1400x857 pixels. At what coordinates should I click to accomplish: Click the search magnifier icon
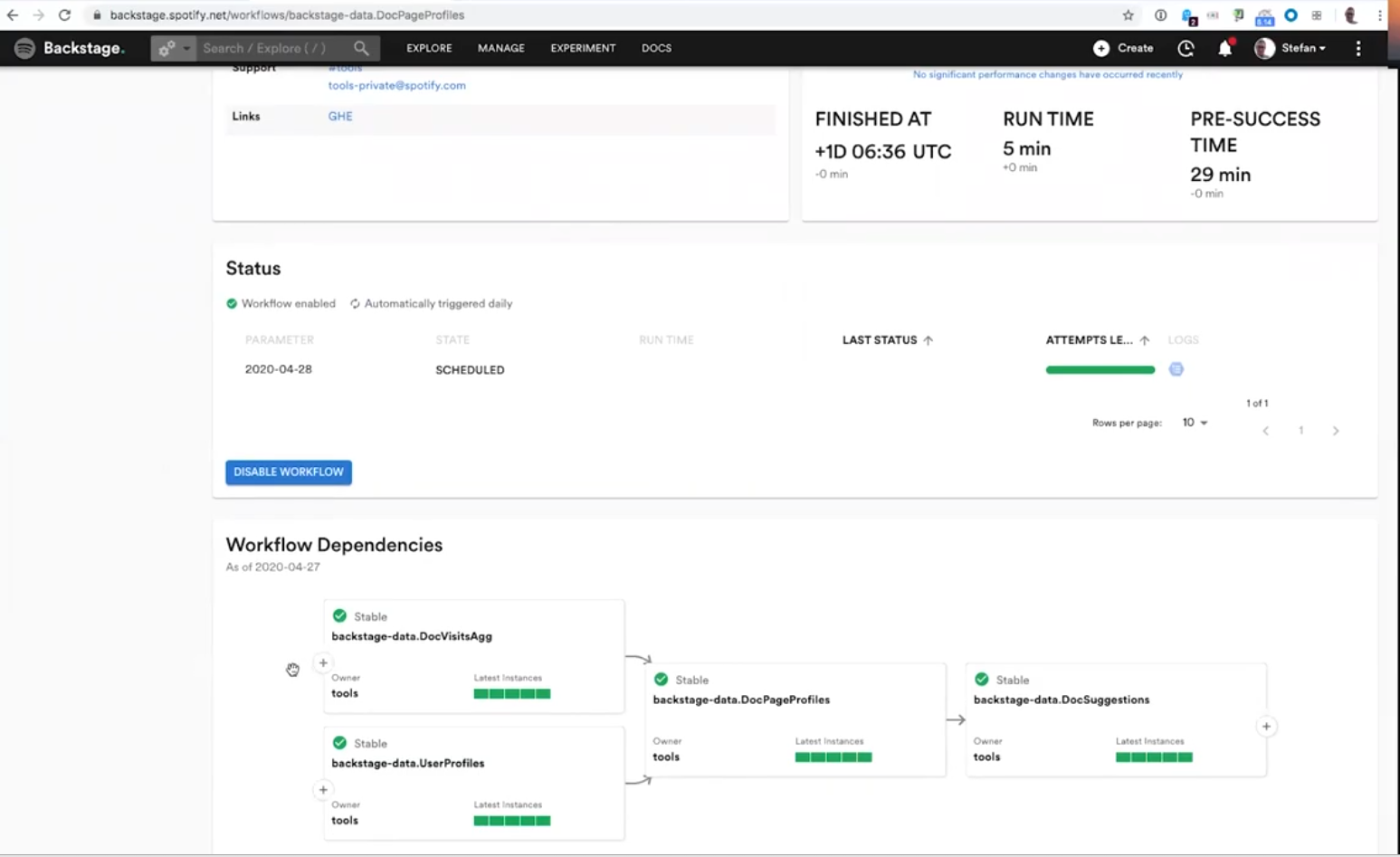[361, 48]
